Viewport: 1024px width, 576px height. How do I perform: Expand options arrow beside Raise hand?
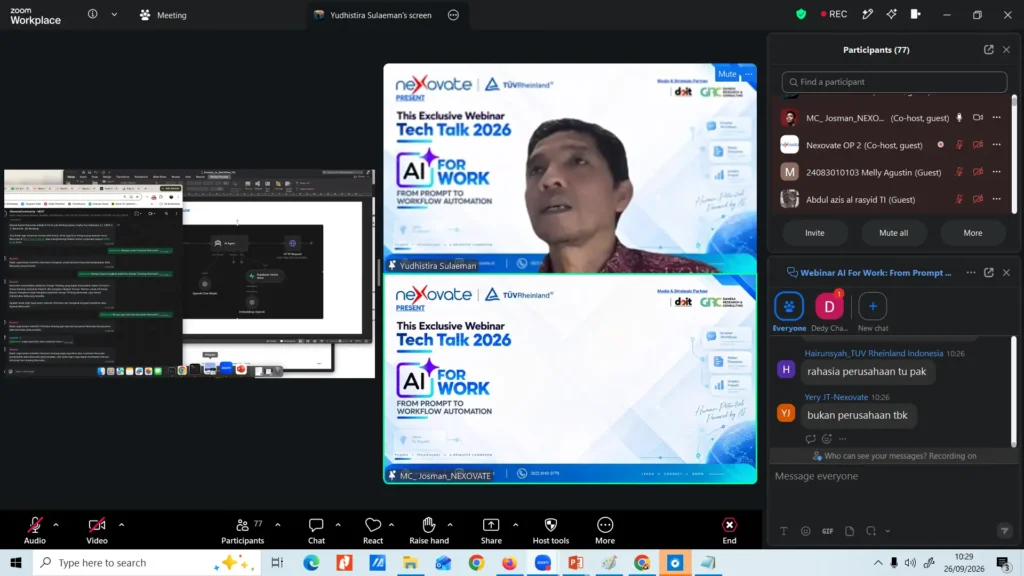450,524
